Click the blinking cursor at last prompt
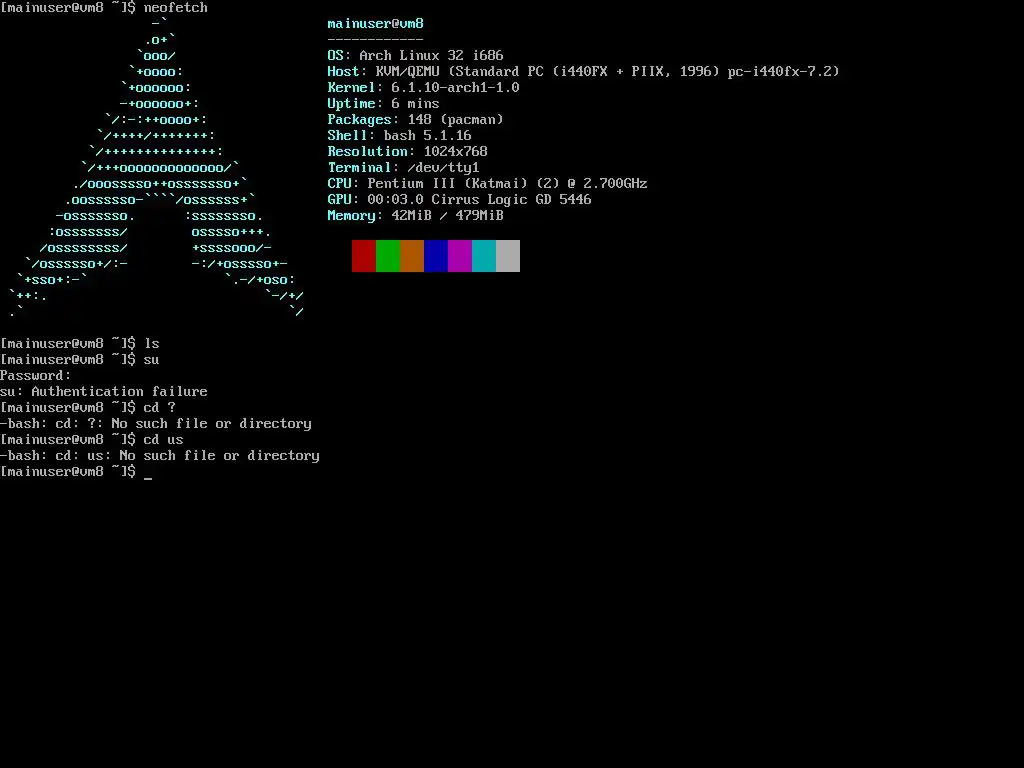Image resolution: width=1024 pixels, height=768 pixels. tap(148, 478)
